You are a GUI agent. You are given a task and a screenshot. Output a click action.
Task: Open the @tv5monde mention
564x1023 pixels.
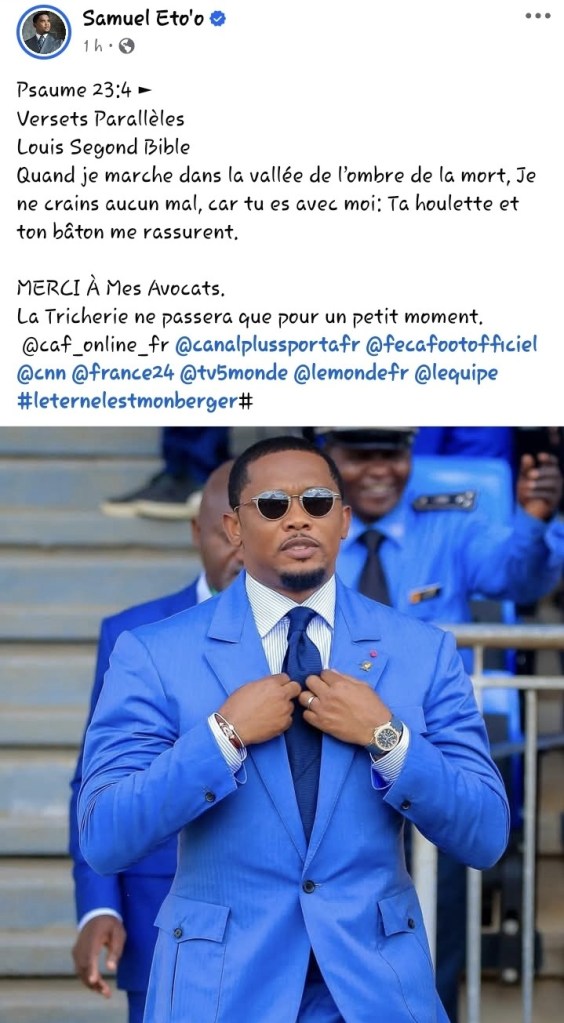point(233,373)
